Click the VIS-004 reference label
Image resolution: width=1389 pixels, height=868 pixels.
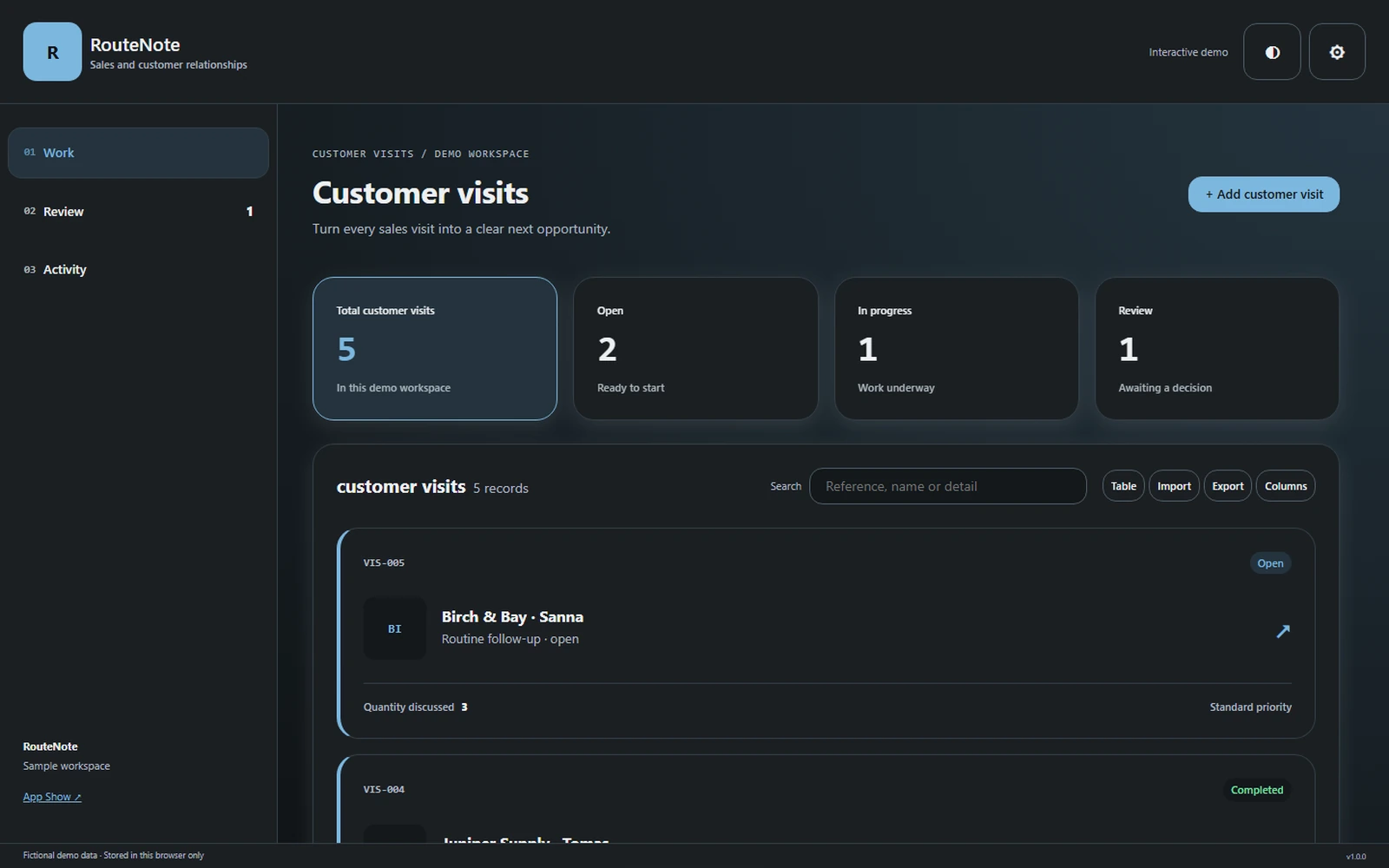click(x=384, y=789)
